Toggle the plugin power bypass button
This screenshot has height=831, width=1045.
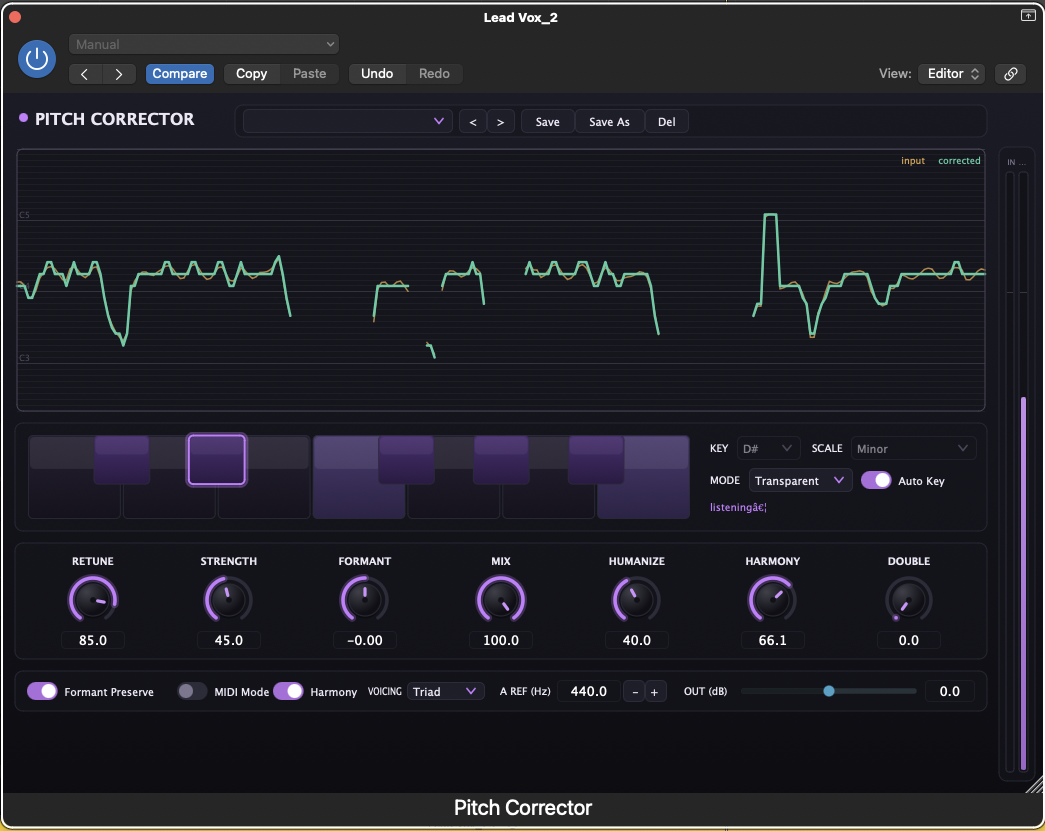click(x=37, y=59)
